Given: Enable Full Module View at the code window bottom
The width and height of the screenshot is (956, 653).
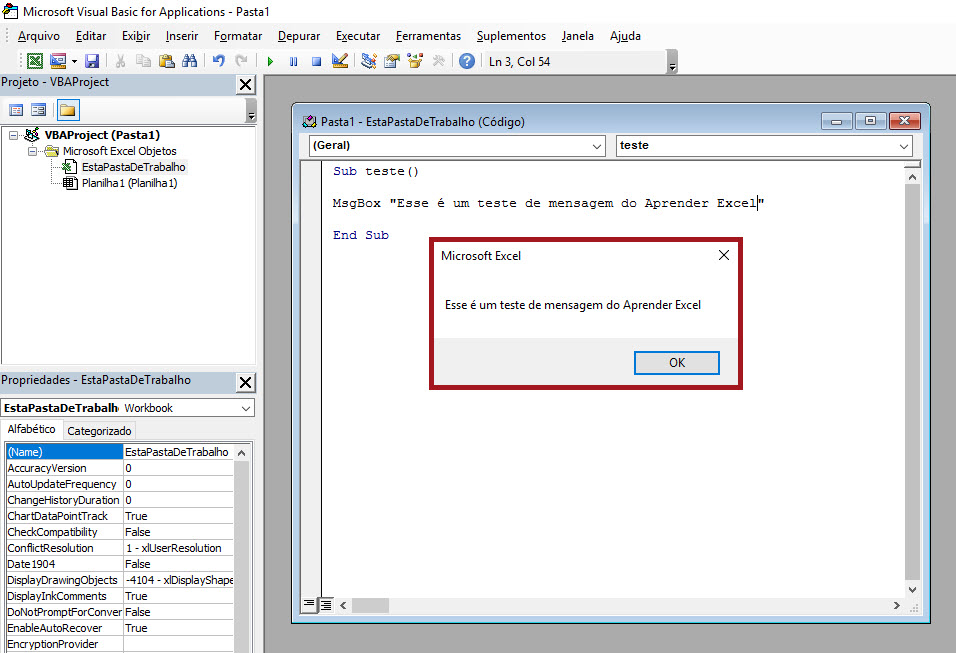Looking at the screenshot, I should point(326,604).
